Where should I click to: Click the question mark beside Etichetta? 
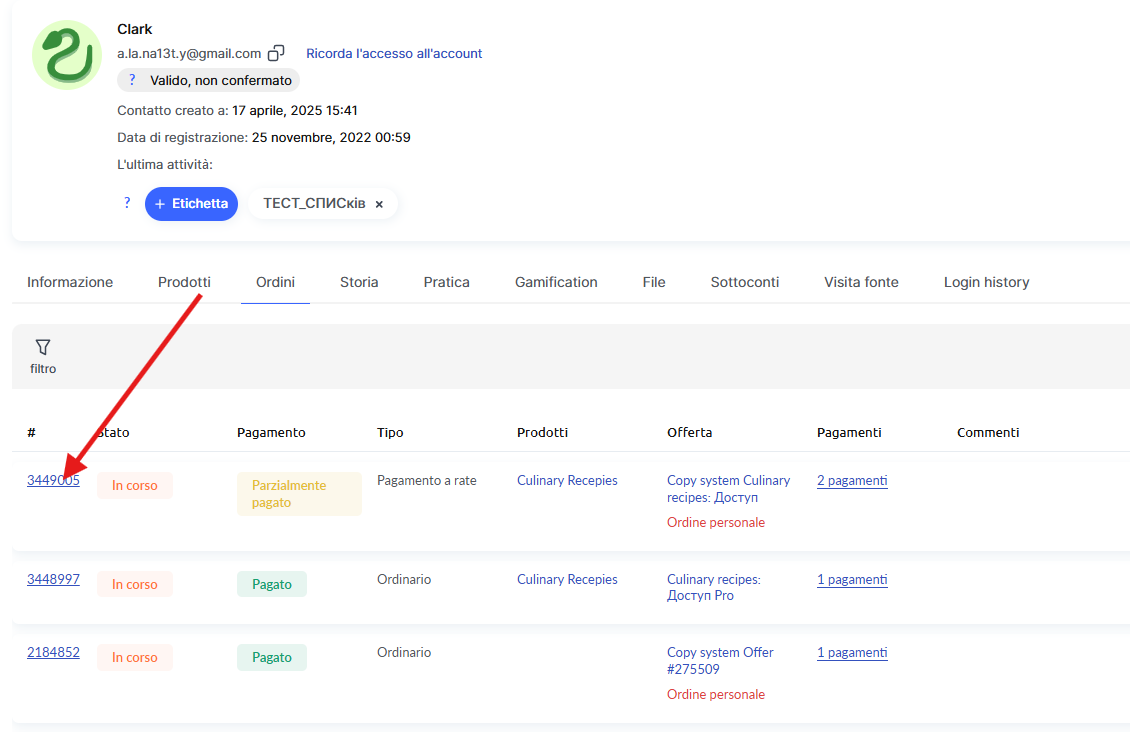click(127, 203)
